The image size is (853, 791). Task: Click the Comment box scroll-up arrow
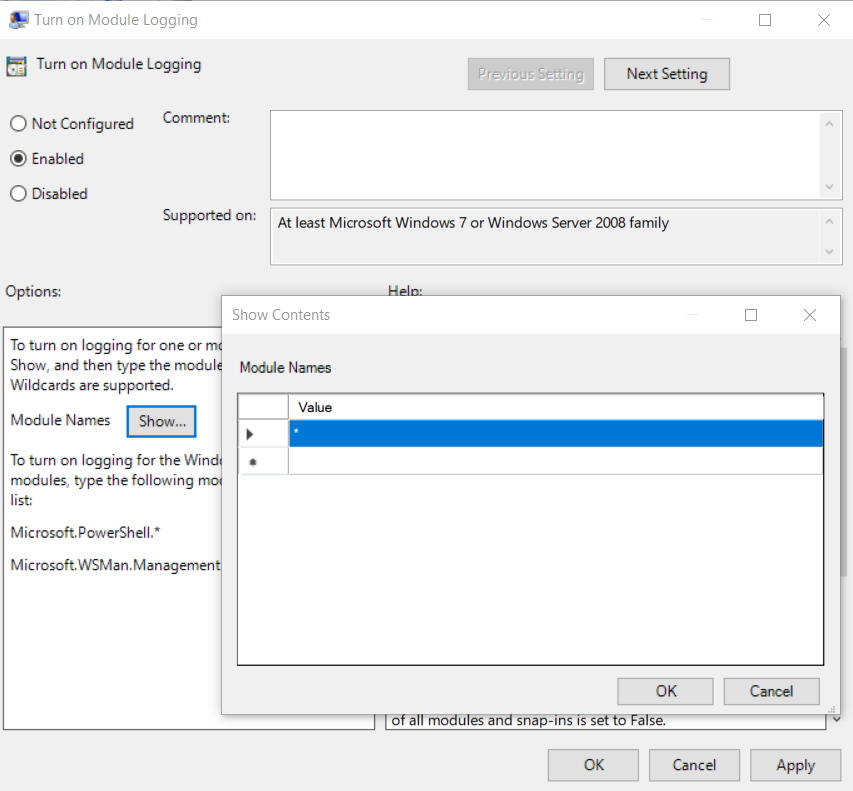(x=830, y=123)
